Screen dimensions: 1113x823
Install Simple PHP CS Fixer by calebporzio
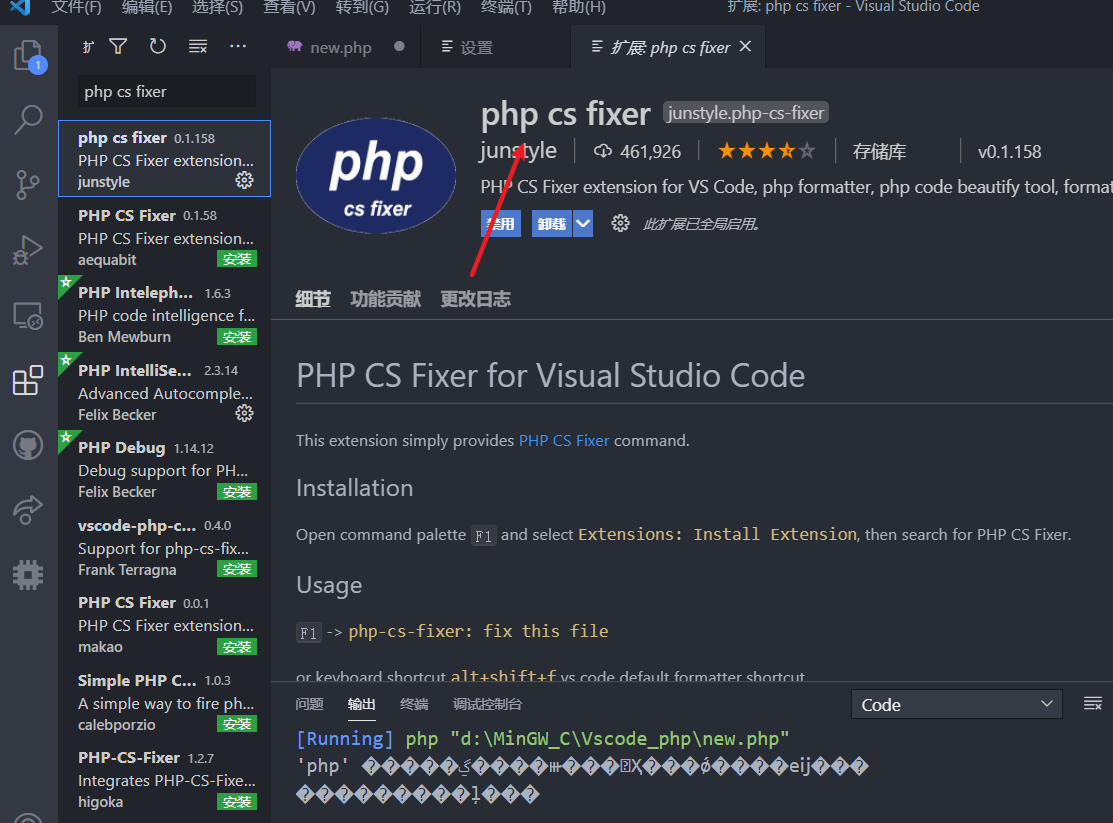tap(236, 724)
